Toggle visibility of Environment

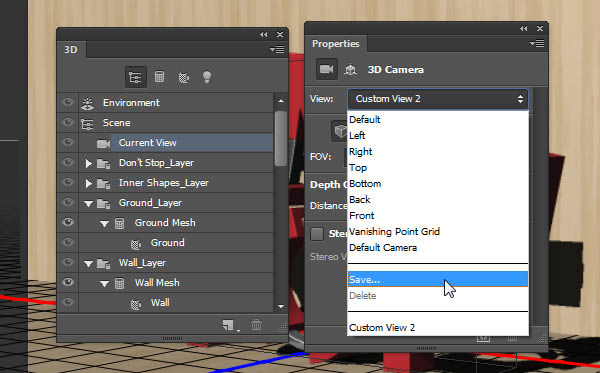[x=68, y=102]
